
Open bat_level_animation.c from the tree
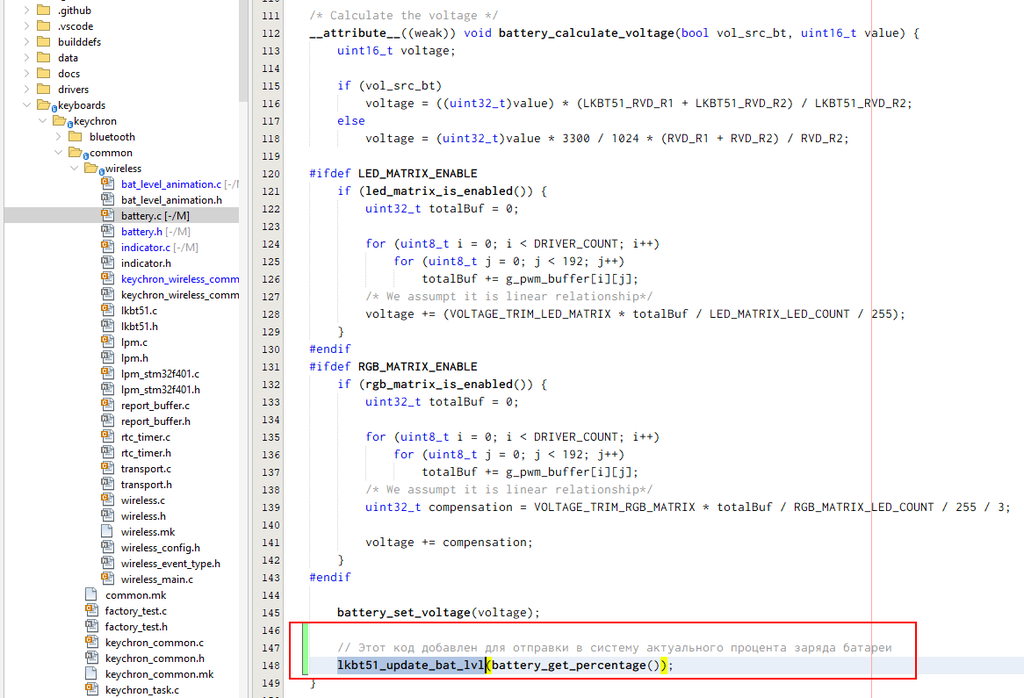(170, 184)
